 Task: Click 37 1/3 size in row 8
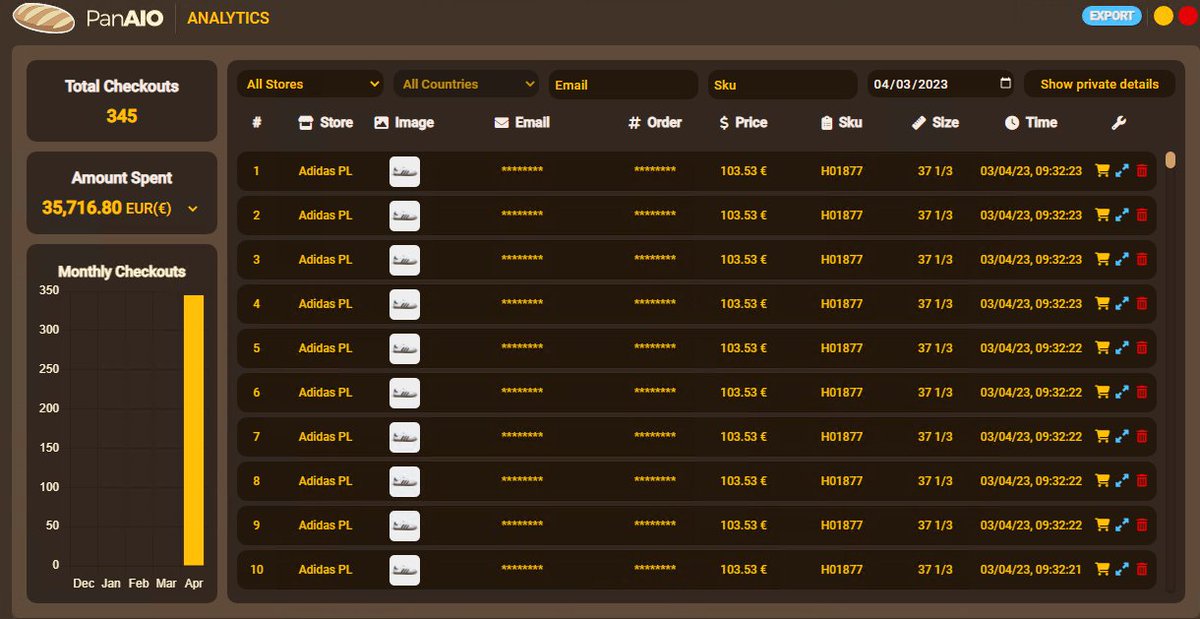[935, 481]
